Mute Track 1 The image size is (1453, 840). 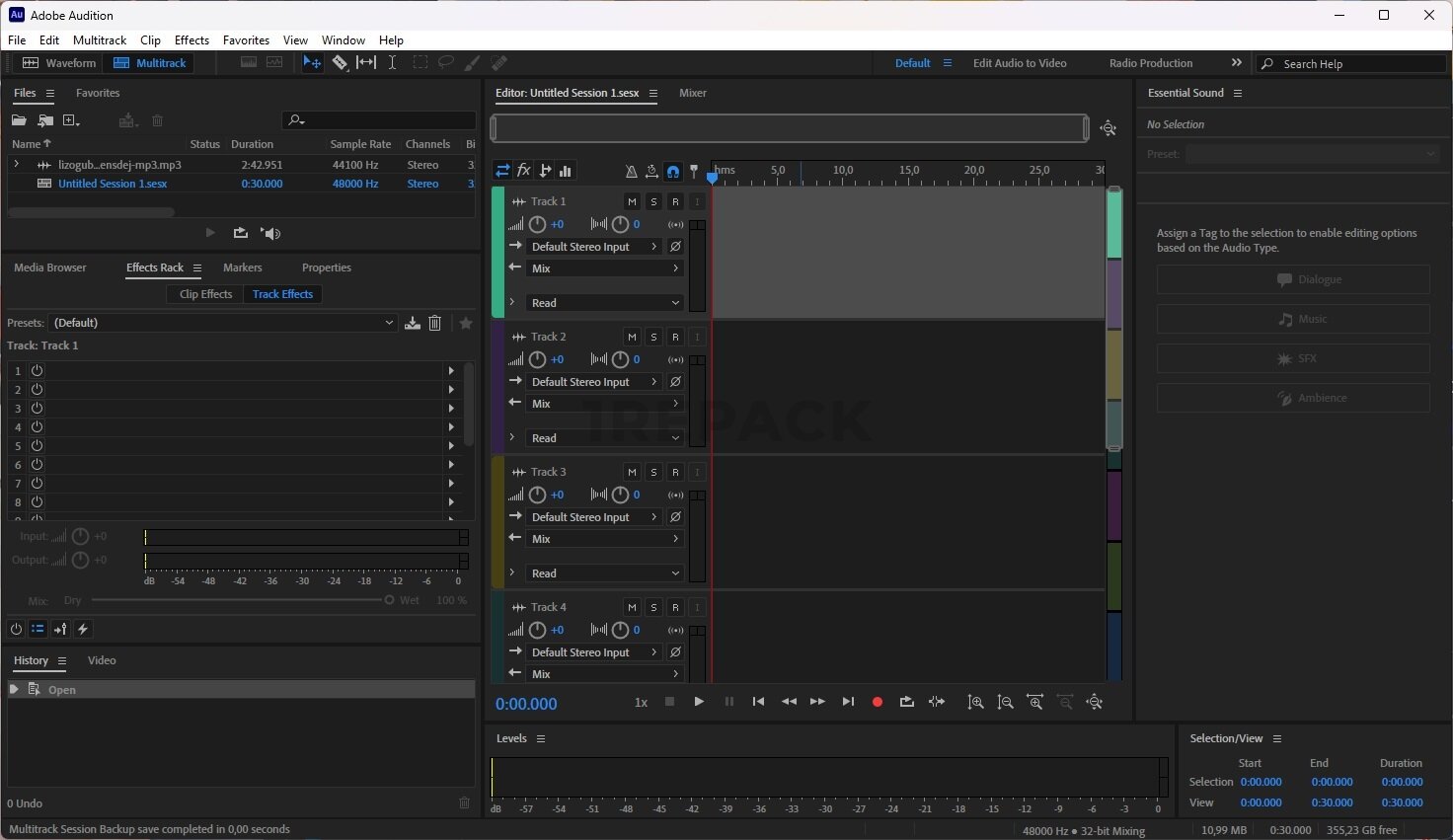click(x=632, y=201)
